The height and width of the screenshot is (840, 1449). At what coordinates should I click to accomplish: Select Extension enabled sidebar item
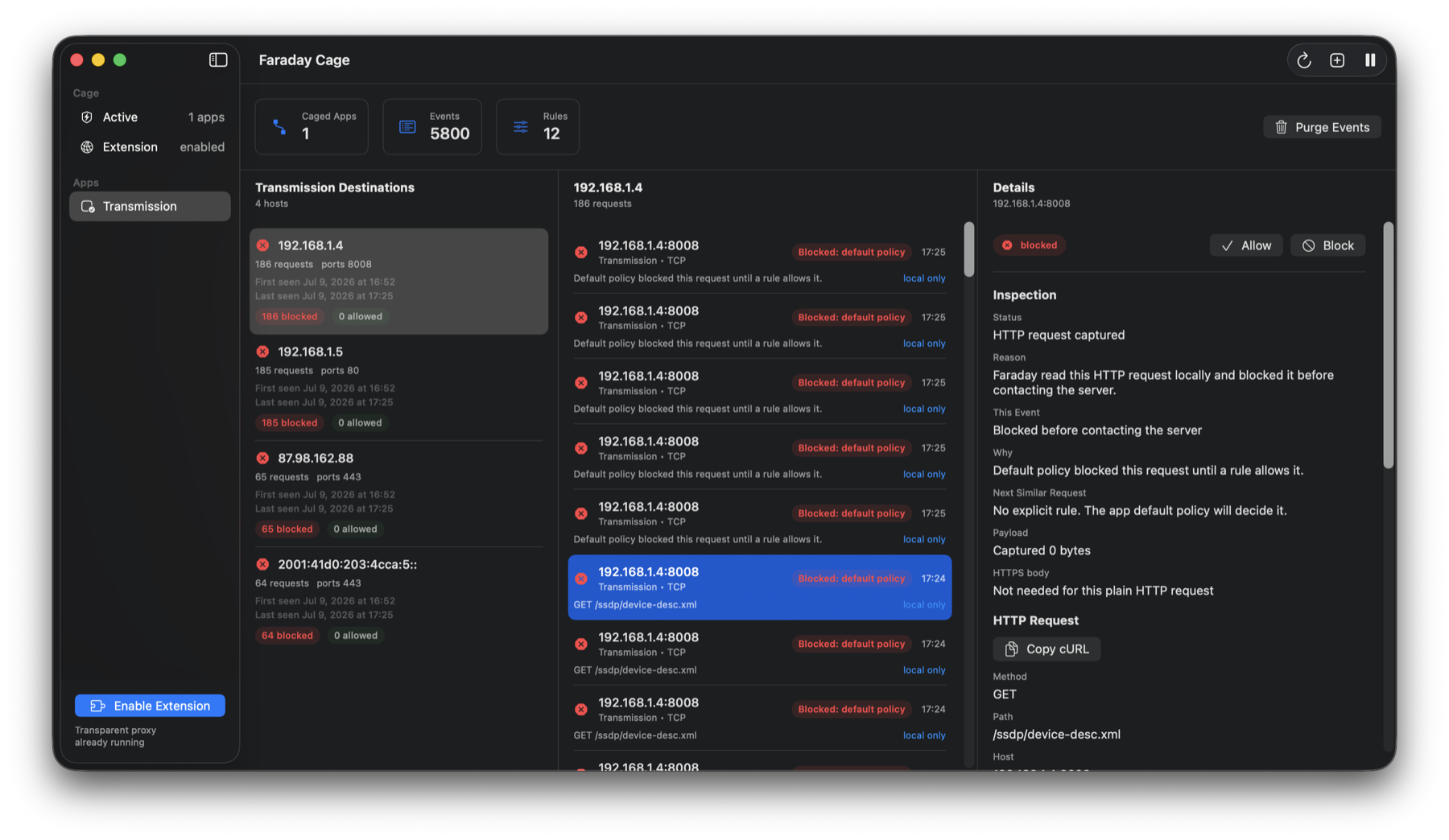coord(150,146)
